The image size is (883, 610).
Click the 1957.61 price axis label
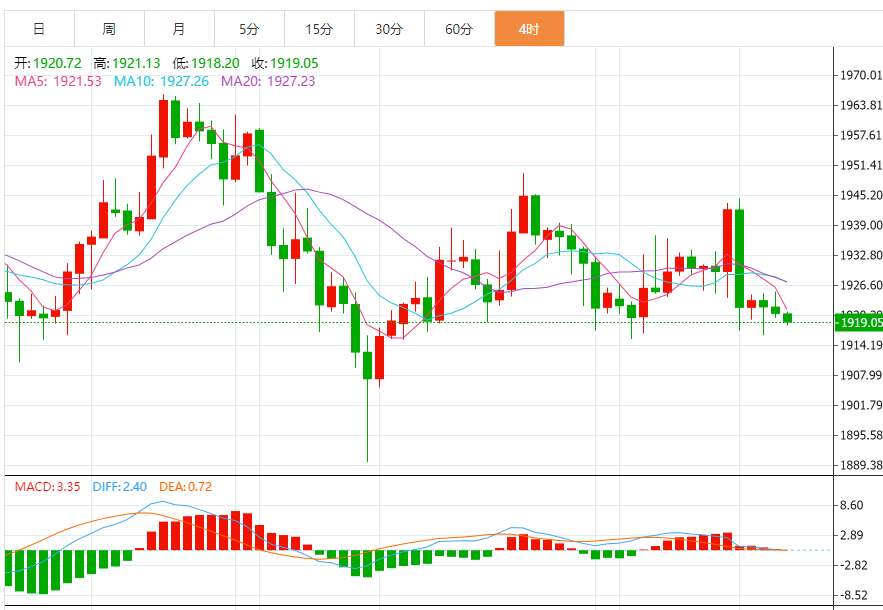click(x=861, y=135)
